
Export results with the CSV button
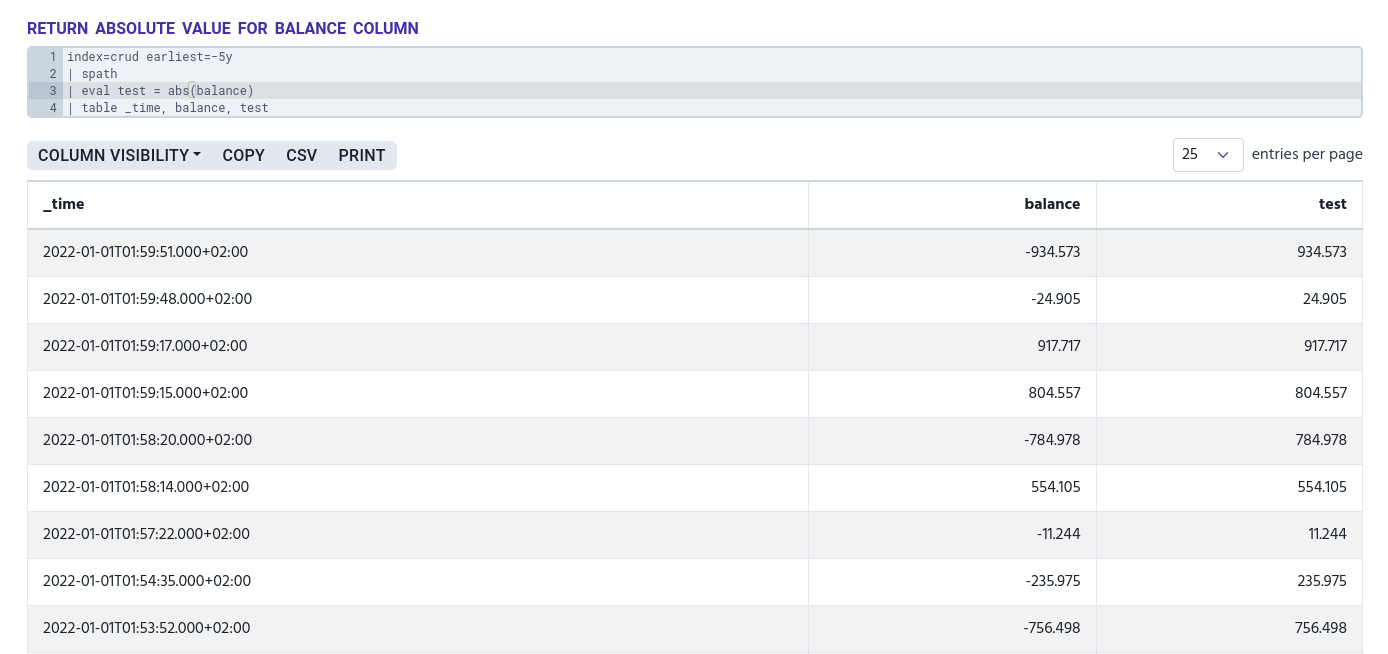pyautogui.click(x=301, y=155)
